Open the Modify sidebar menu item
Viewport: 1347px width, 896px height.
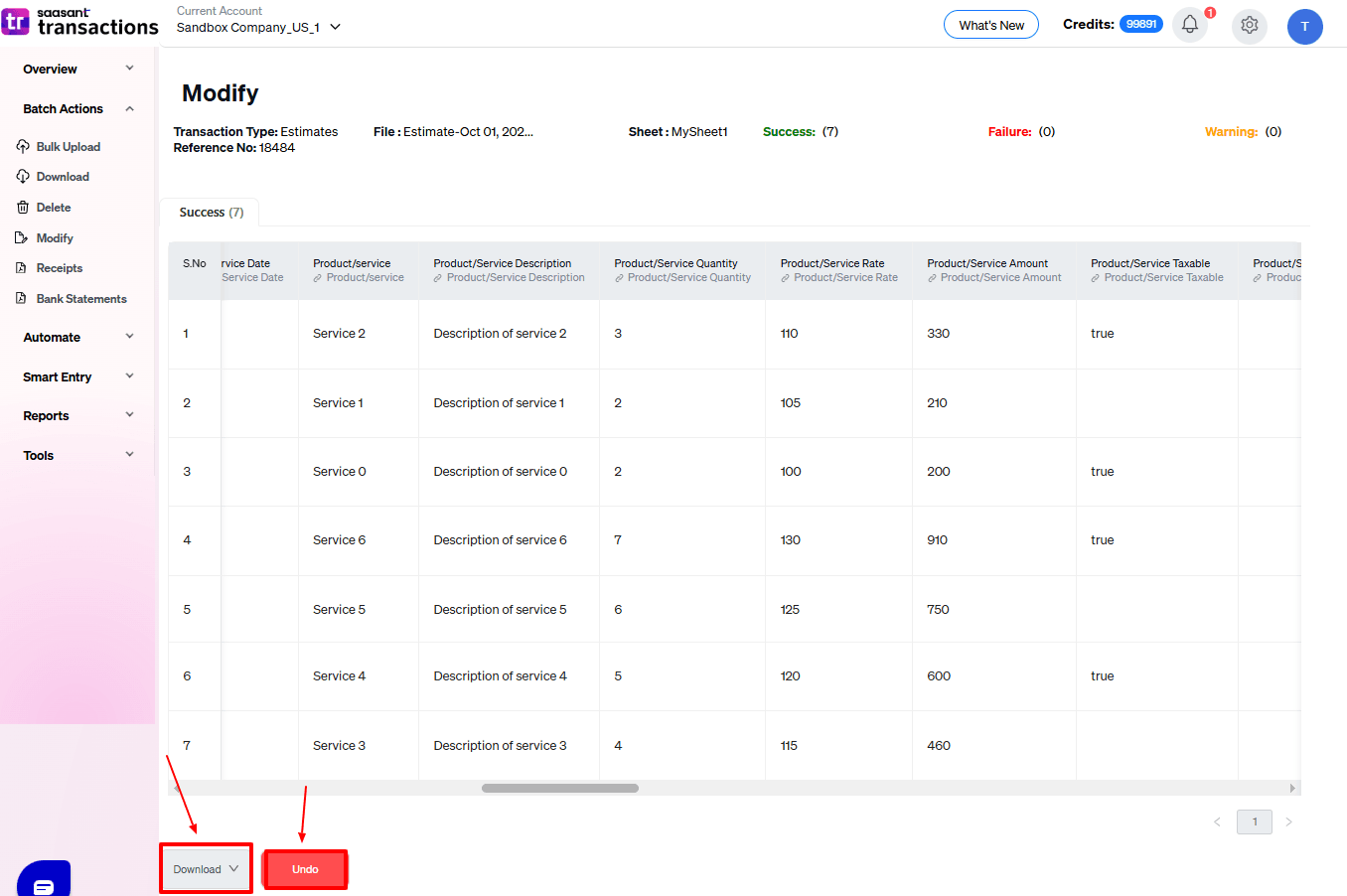(x=55, y=238)
